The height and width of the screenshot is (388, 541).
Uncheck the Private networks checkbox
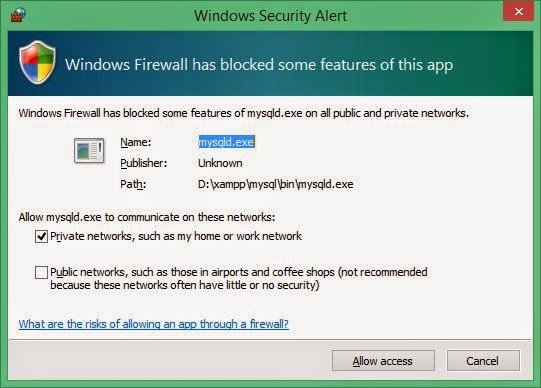pyautogui.click(x=41, y=237)
